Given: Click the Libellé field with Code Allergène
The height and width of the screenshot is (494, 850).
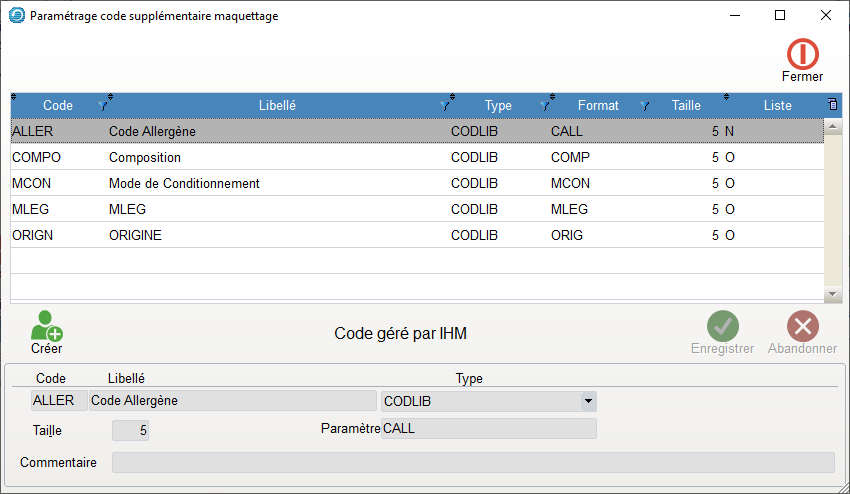Looking at the screenshot, I should [x=232, y=401].
